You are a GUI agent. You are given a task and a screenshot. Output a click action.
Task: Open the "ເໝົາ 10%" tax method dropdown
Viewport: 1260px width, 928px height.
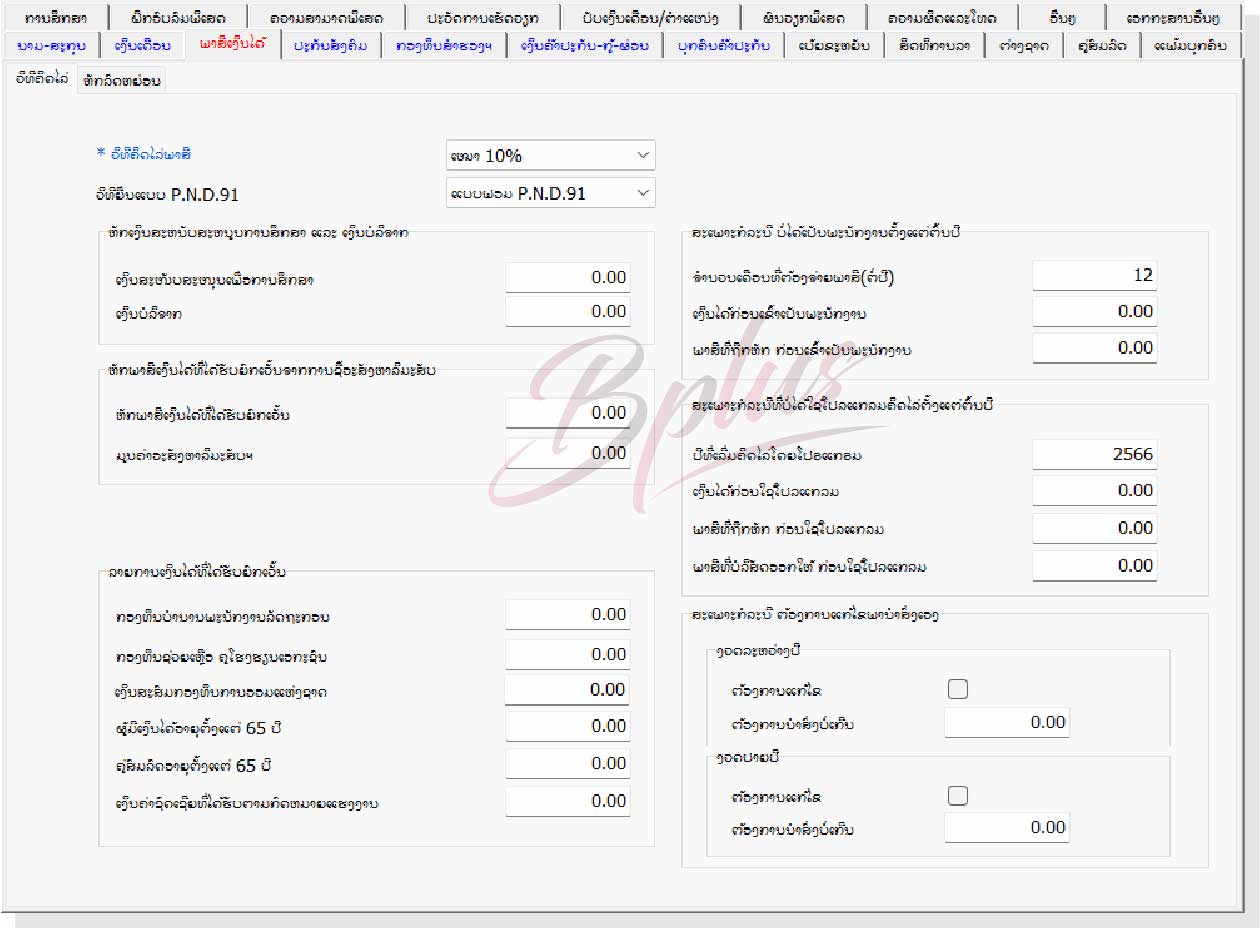click(549, 155)
